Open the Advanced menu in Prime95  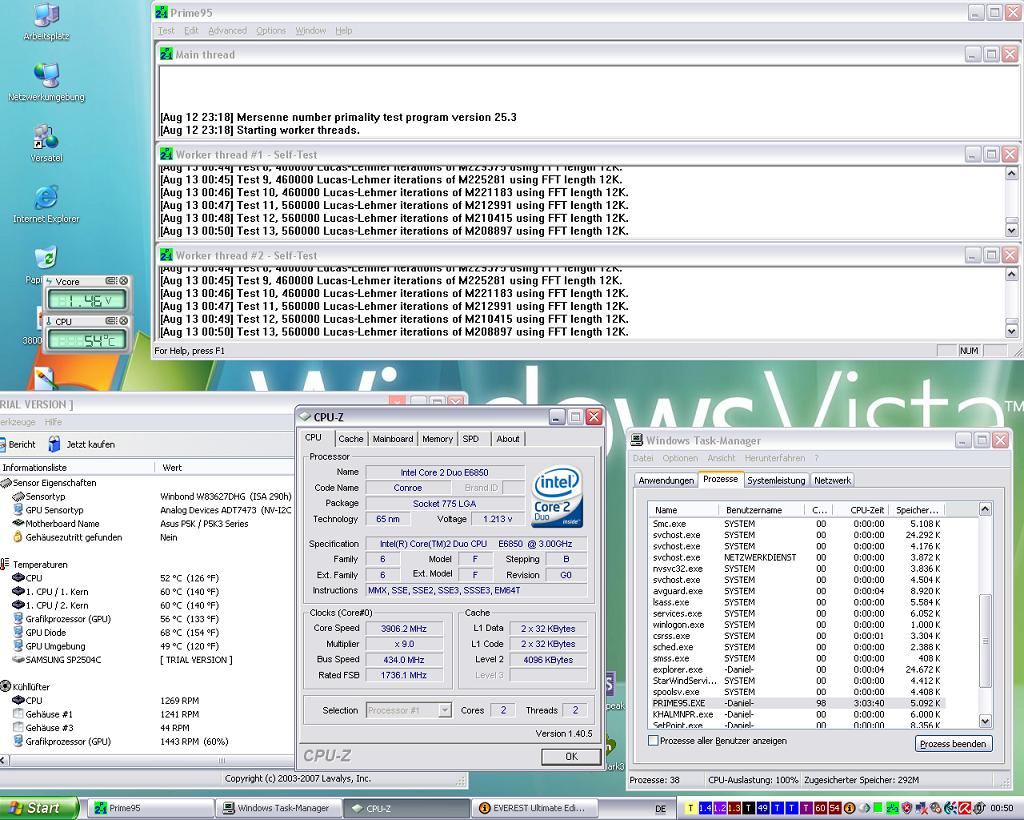coord(227,31)
